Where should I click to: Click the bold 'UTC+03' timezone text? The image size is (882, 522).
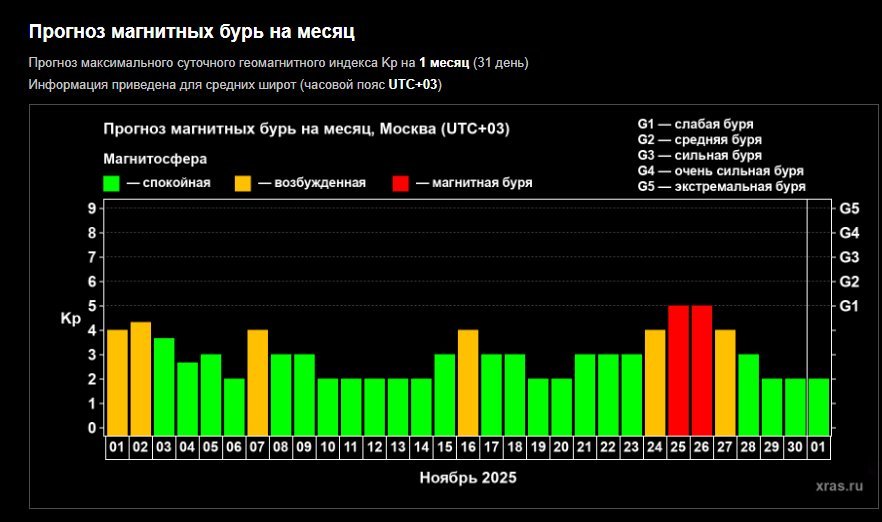tap(415, 84)
